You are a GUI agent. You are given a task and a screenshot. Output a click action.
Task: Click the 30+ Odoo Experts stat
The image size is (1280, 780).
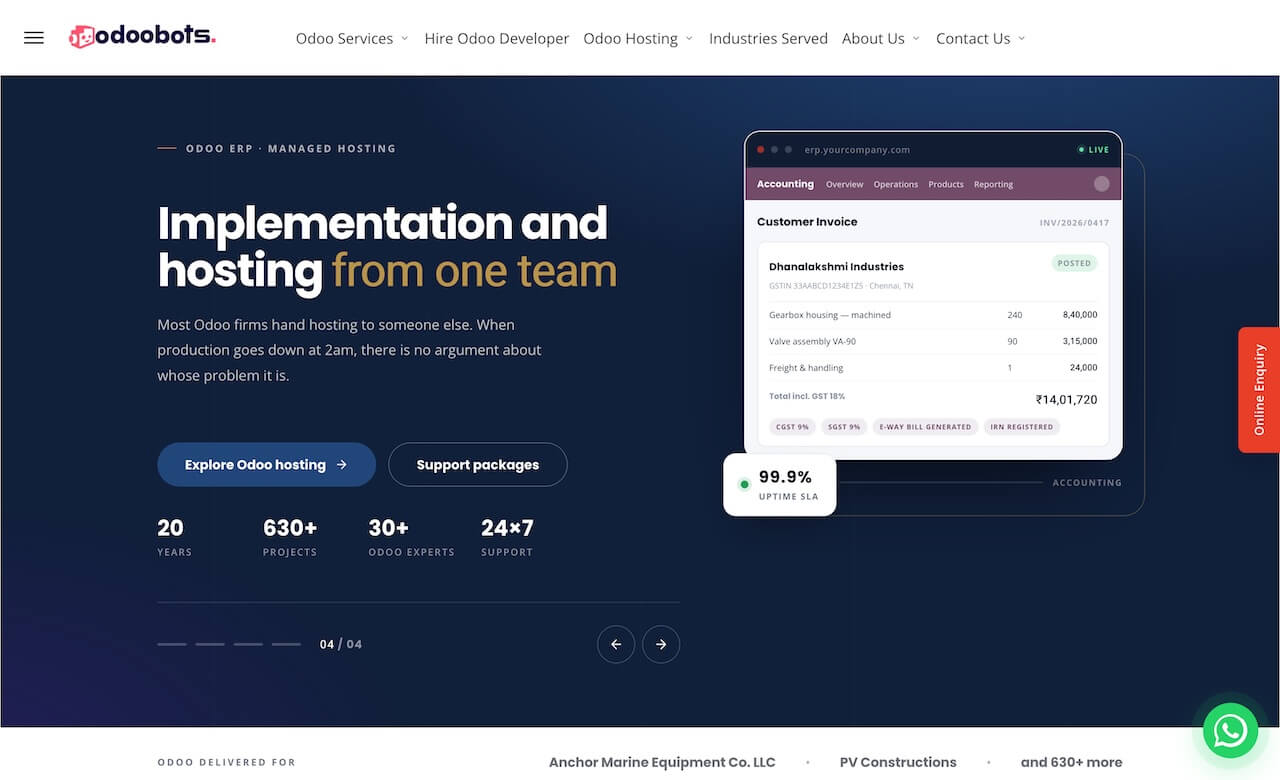411,537
